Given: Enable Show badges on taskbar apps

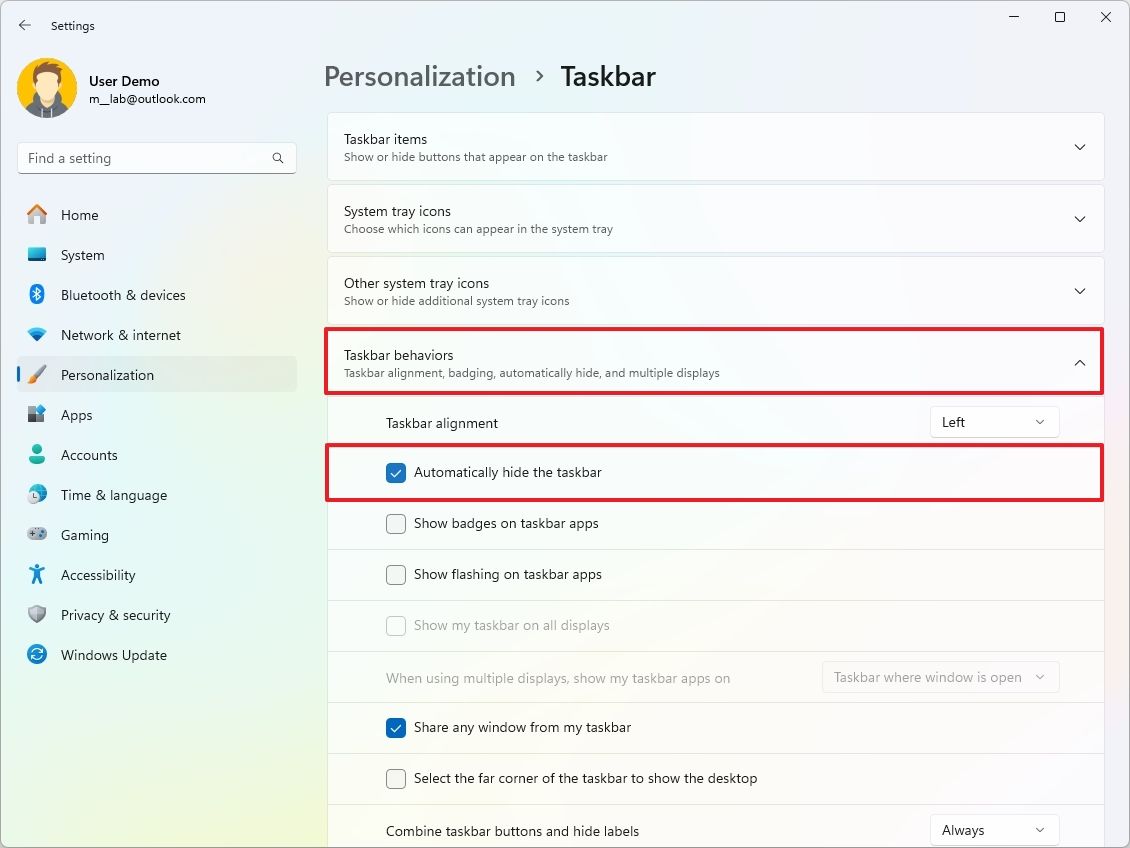Looking at the screenshot, I should click(x=396, y=523).
